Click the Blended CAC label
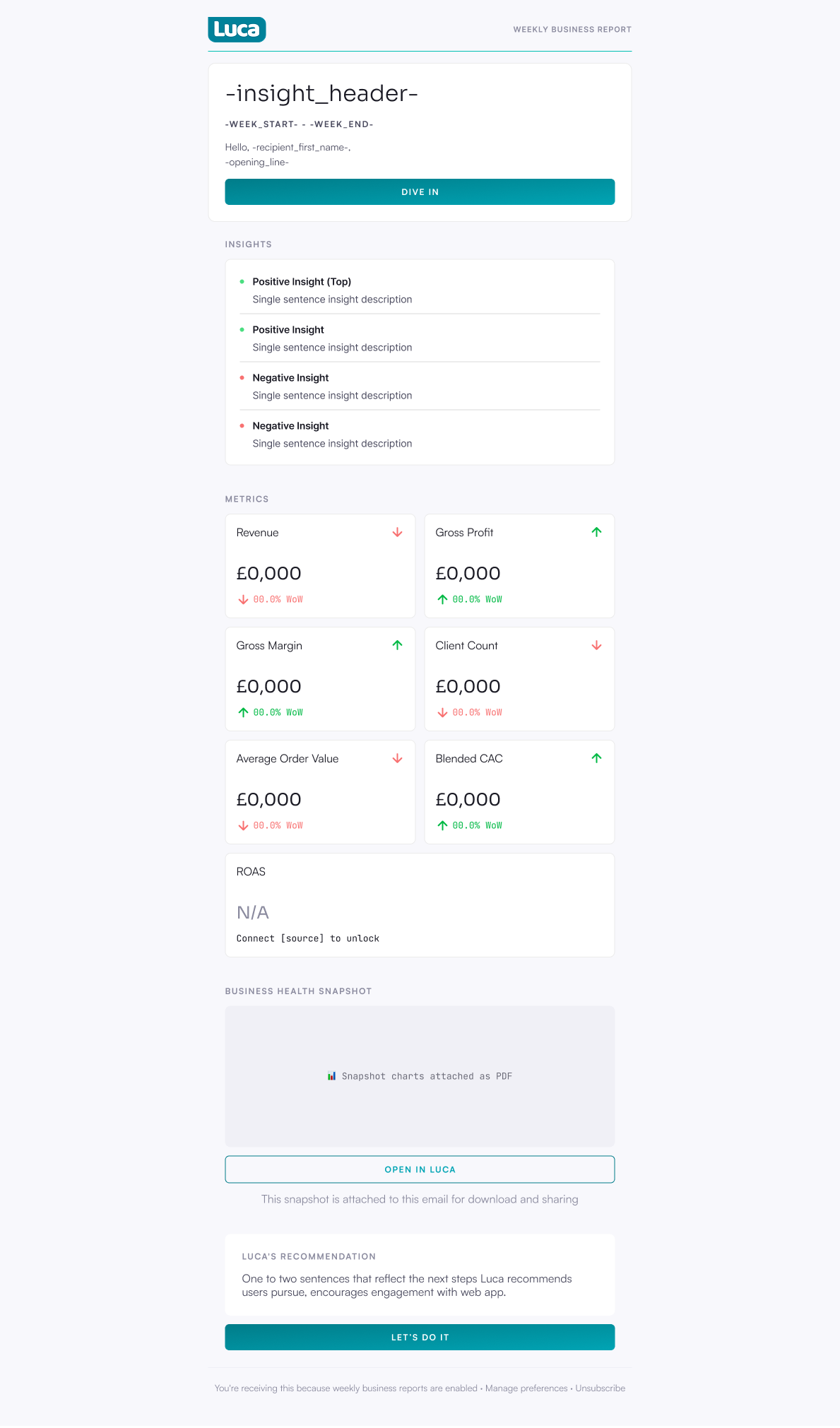Image resolution: width=840 pixels, height=1428 pixels. click(469, 759)
